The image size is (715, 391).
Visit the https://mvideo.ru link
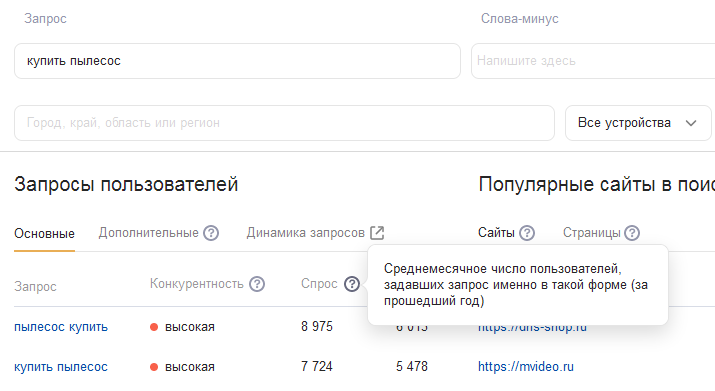coord(526,366)
